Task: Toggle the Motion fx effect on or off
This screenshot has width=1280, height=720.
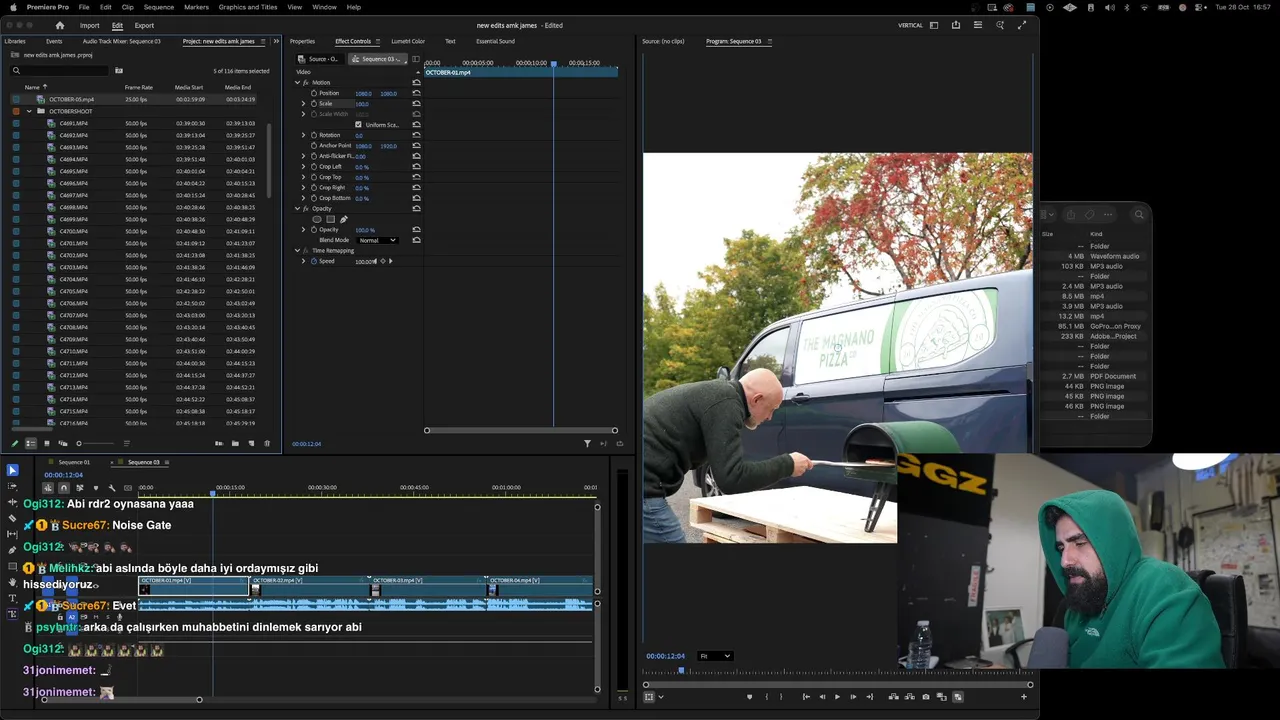Action: point(306,83)
